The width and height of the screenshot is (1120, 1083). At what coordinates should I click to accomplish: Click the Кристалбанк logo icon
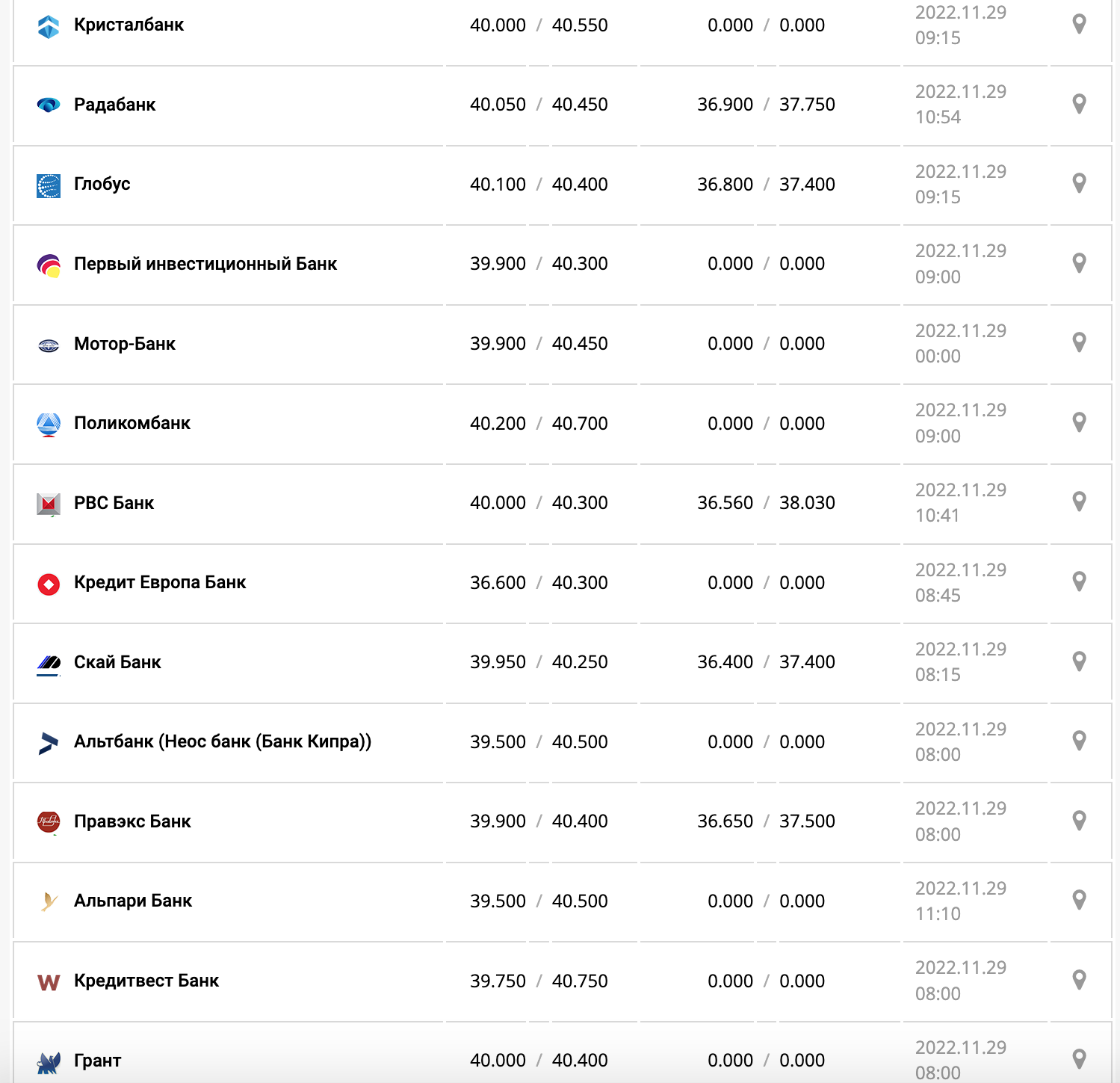tap(49, 26)
